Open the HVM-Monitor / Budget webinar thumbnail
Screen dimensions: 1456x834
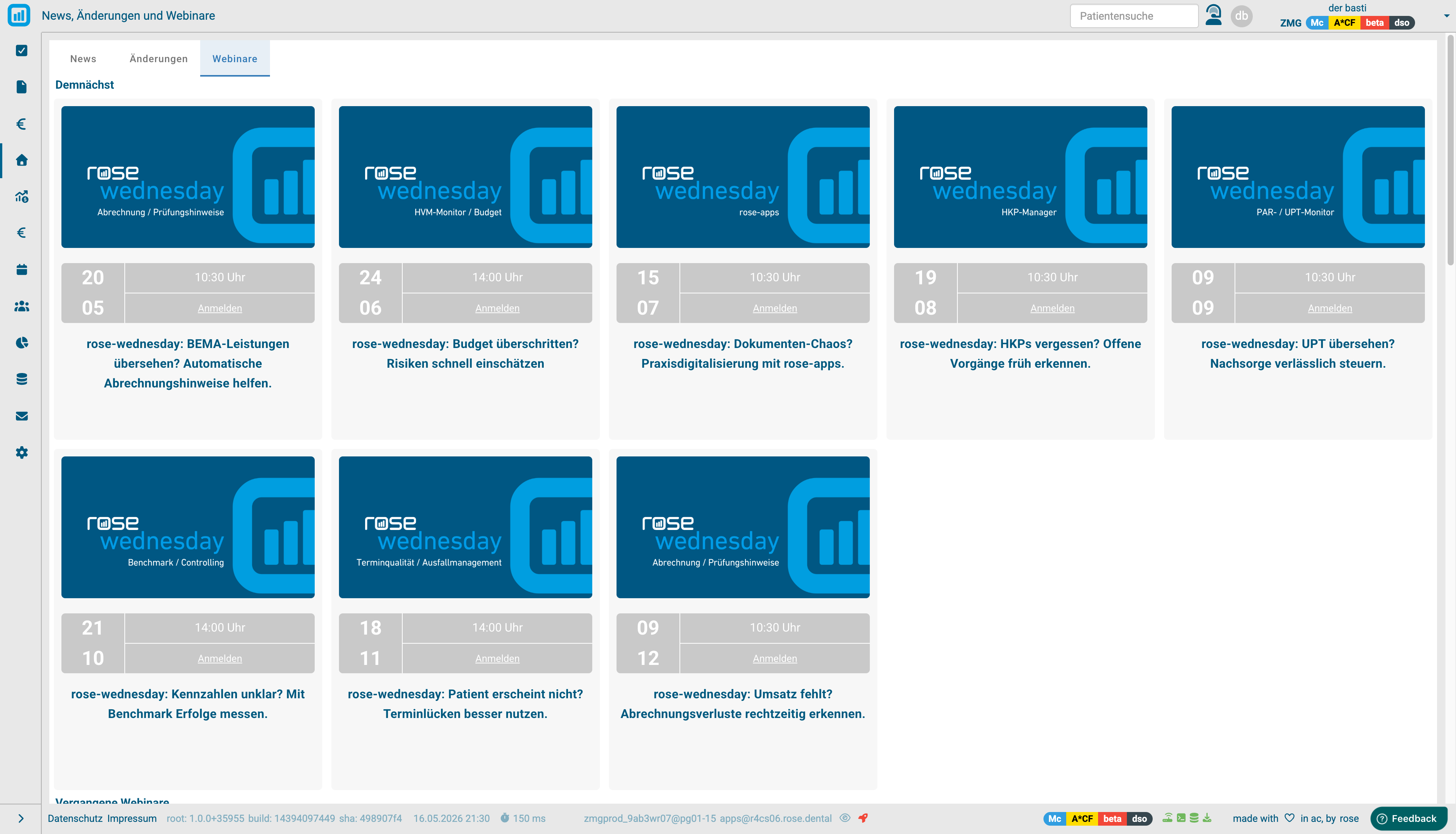(466, 177)
